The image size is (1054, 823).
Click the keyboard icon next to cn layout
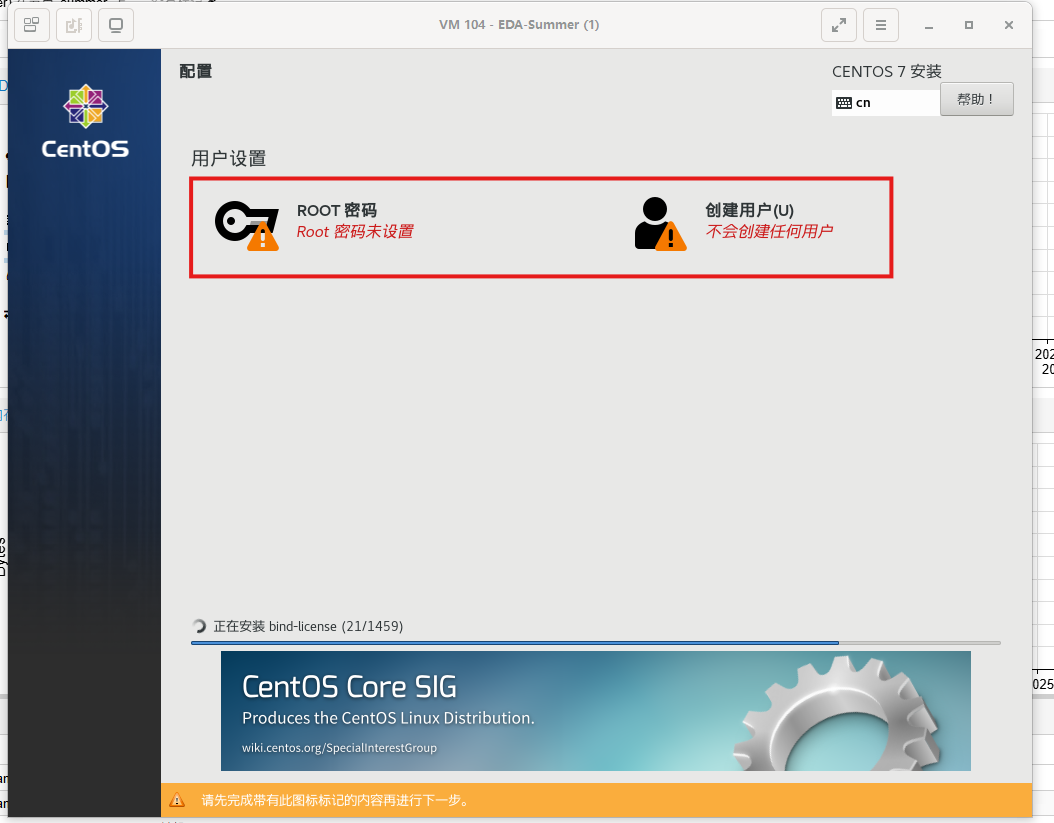846,101
